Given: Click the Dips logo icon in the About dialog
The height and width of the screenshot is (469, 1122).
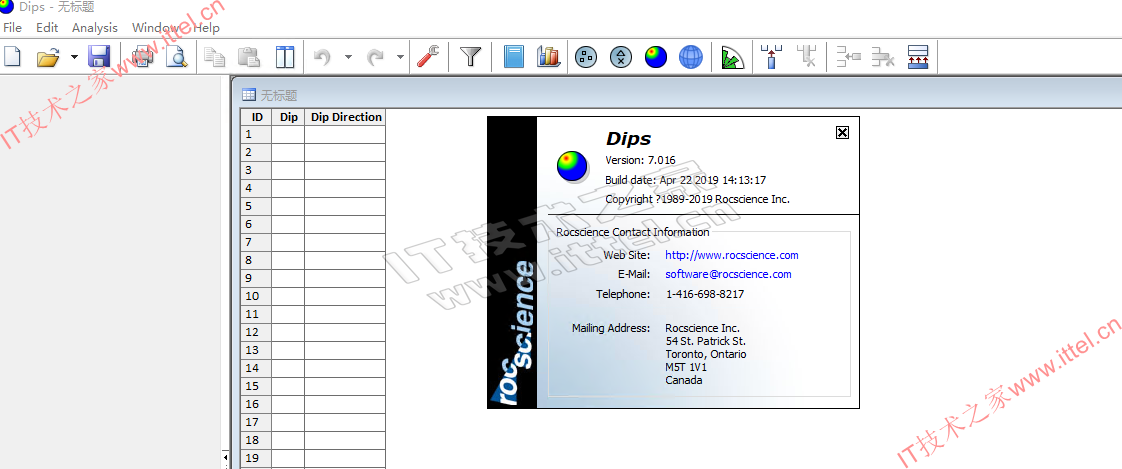Looking at the screenshot, I should (x=572, y=166).
